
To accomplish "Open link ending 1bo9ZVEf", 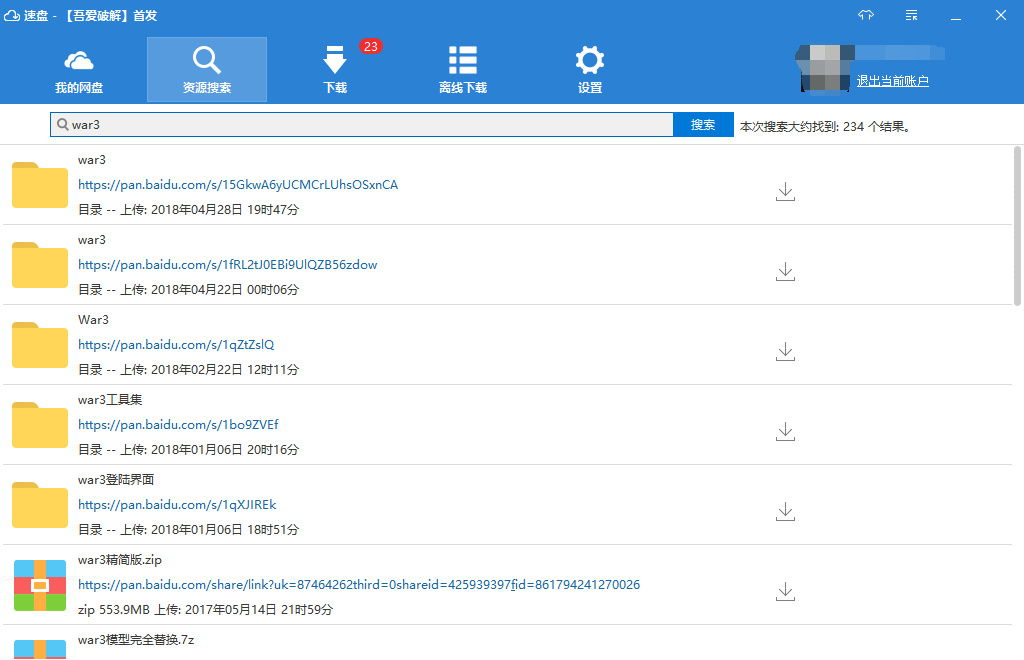I will (178, 425).
